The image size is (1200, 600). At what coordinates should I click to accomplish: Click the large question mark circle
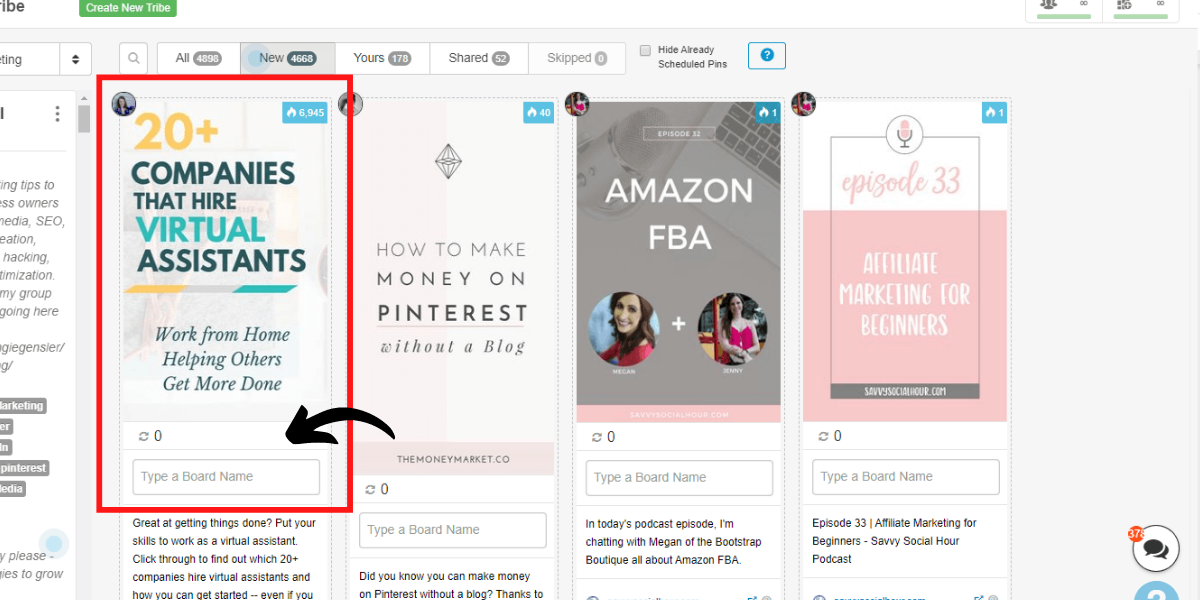tap(1157, 592)
